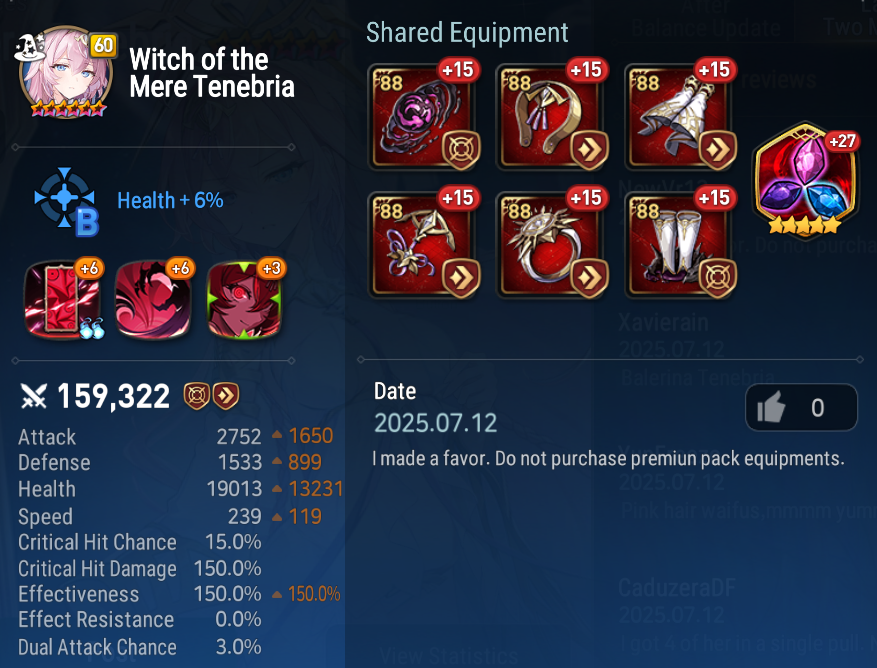Select the spiked ring equipment
Screen dimensions: 877x668
point(551,244)
